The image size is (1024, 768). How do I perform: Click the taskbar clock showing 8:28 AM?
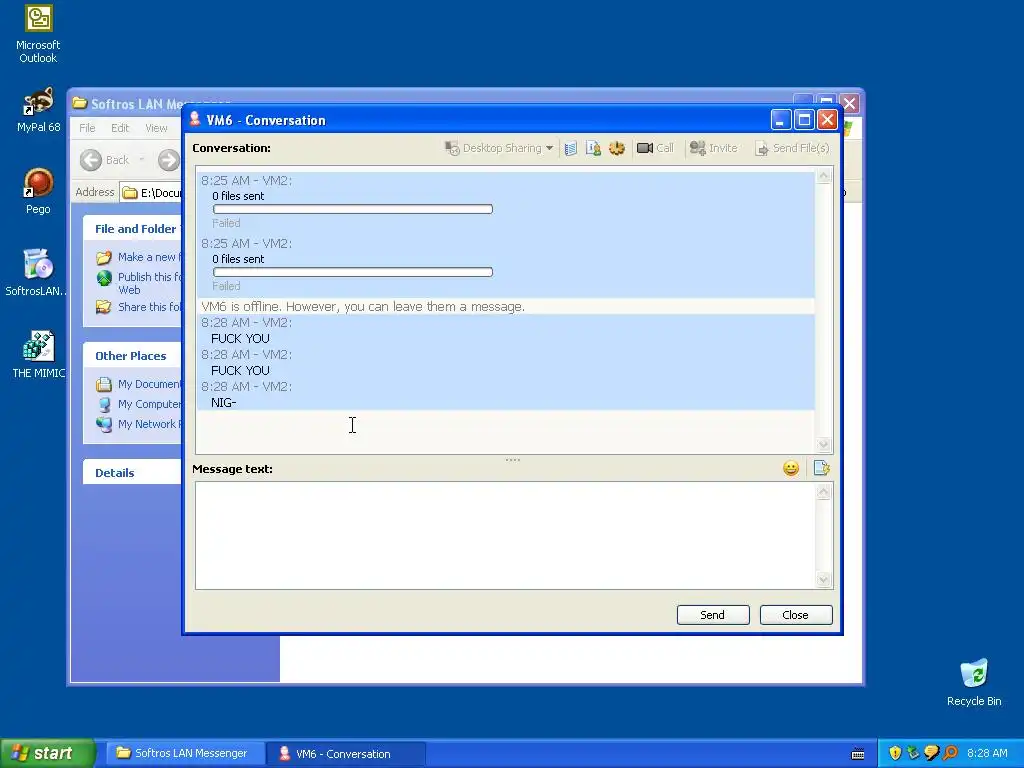(987, 754)
